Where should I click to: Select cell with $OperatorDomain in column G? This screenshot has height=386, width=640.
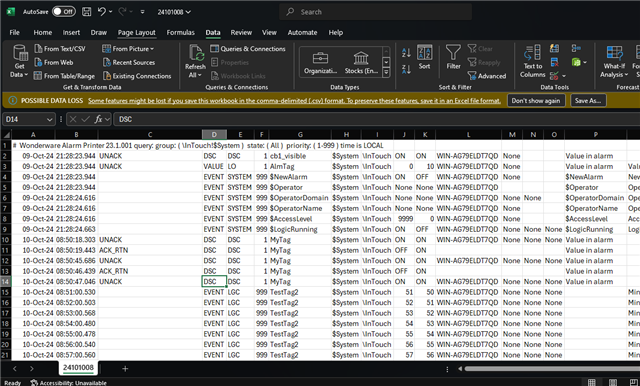(x=300, y=198)
